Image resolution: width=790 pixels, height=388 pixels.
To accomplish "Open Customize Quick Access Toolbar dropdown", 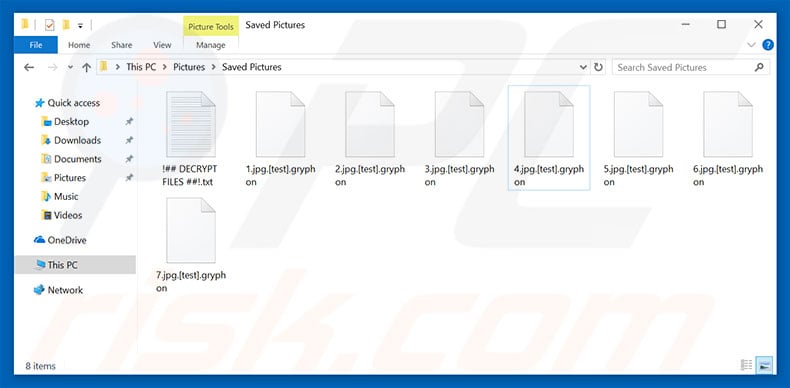I will pos(80,25).
